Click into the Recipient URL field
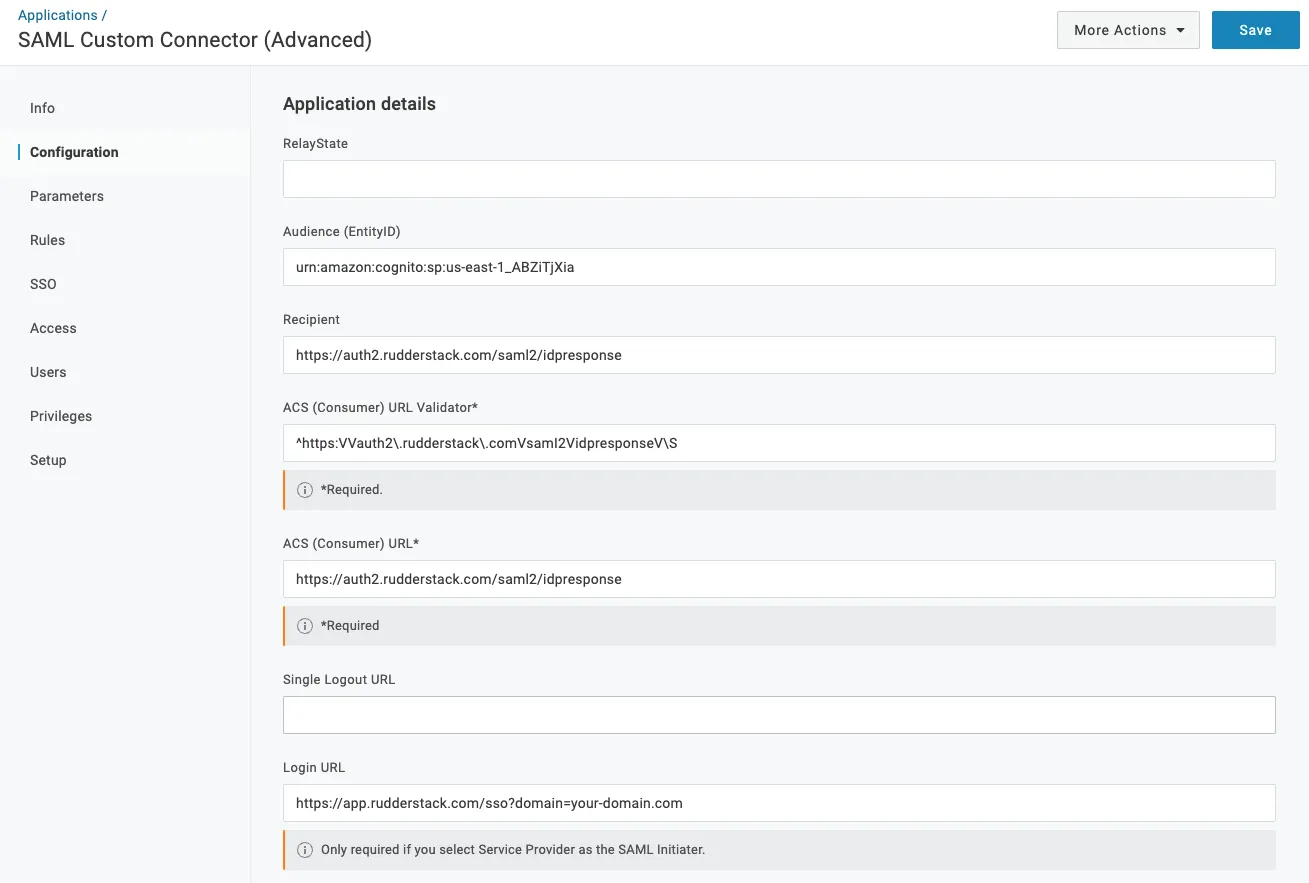Image resolution: width=1309 pixels, height=883 pixels. (x=779, y=355)
